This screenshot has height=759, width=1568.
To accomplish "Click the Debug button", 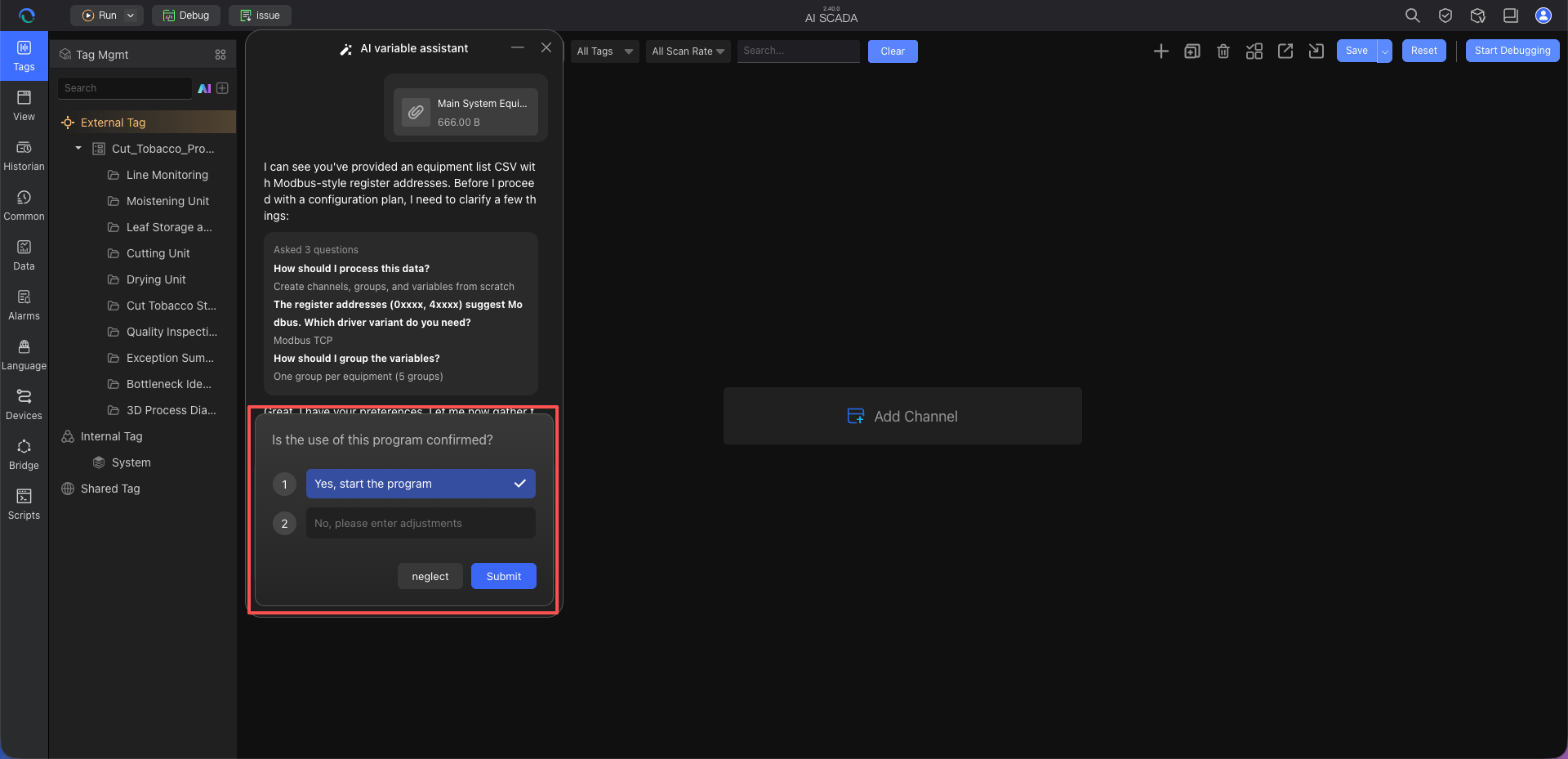I will (x=186, y=16).
